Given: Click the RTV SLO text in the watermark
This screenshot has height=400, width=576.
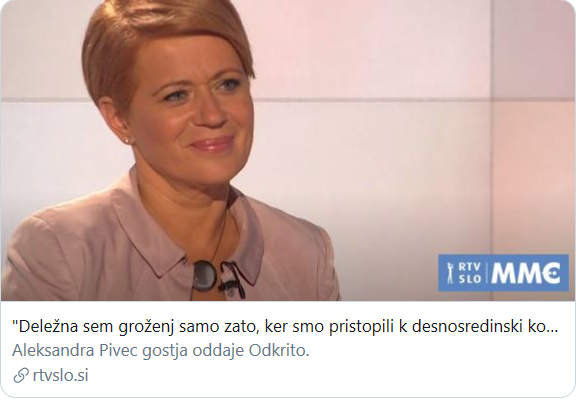Looking at the screenshot, I should (x=469, y=273).
